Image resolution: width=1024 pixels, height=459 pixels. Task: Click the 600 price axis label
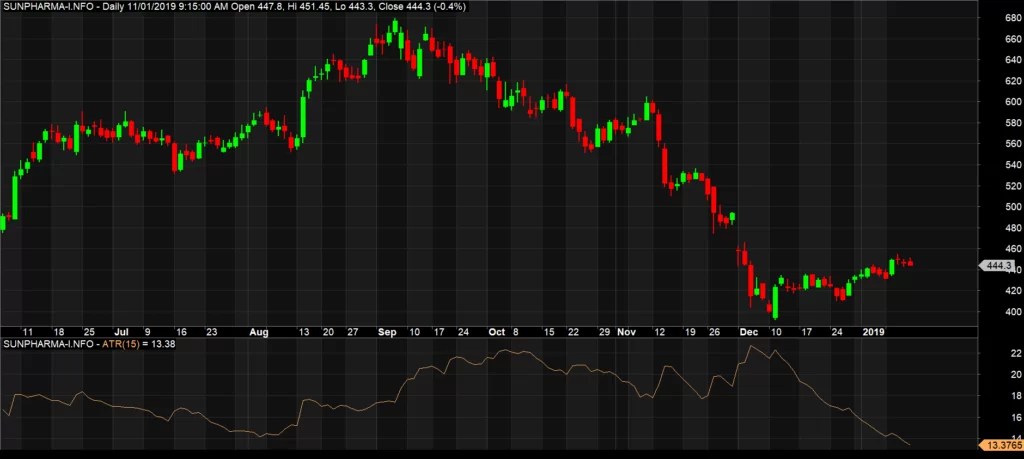[x=1013, y=102]
